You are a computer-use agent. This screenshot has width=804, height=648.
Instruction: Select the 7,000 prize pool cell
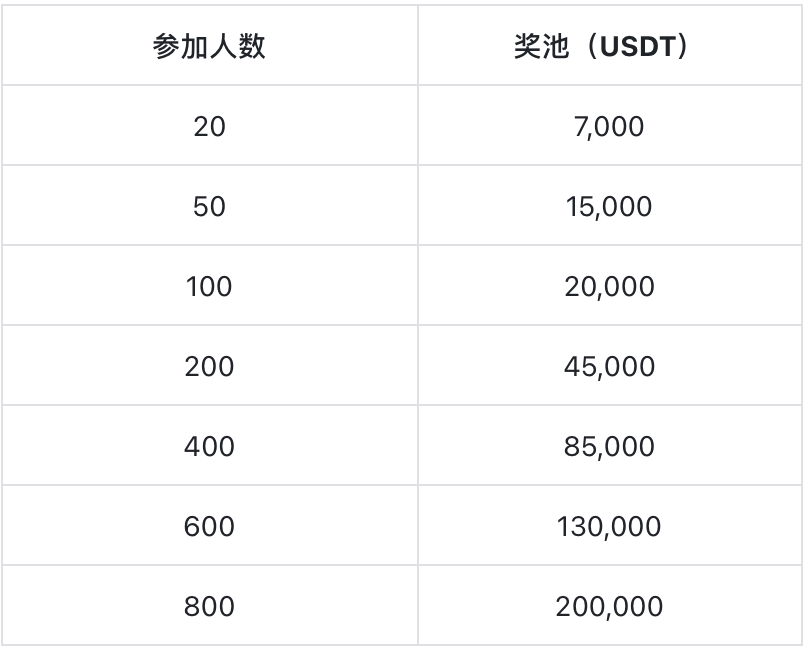click(609, 126)
